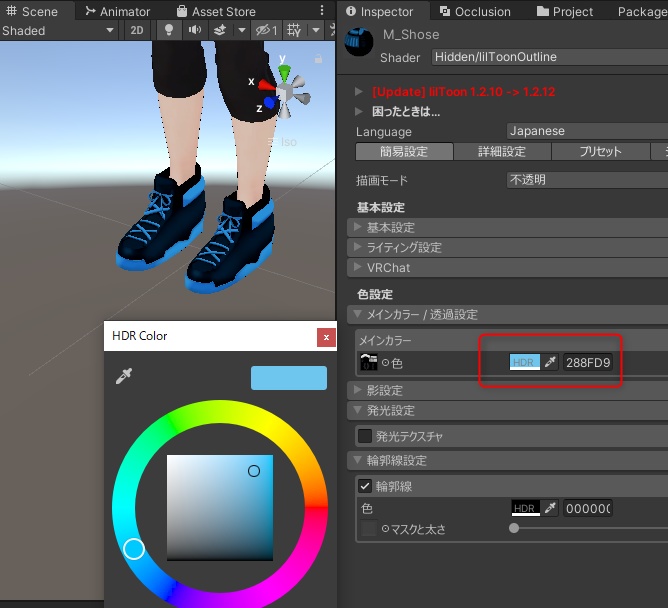The width and height of the screenshot is (668, 608).
Task: Open the effects dropdown arrow beside the layers icon
Action: (x=242, y=30)
